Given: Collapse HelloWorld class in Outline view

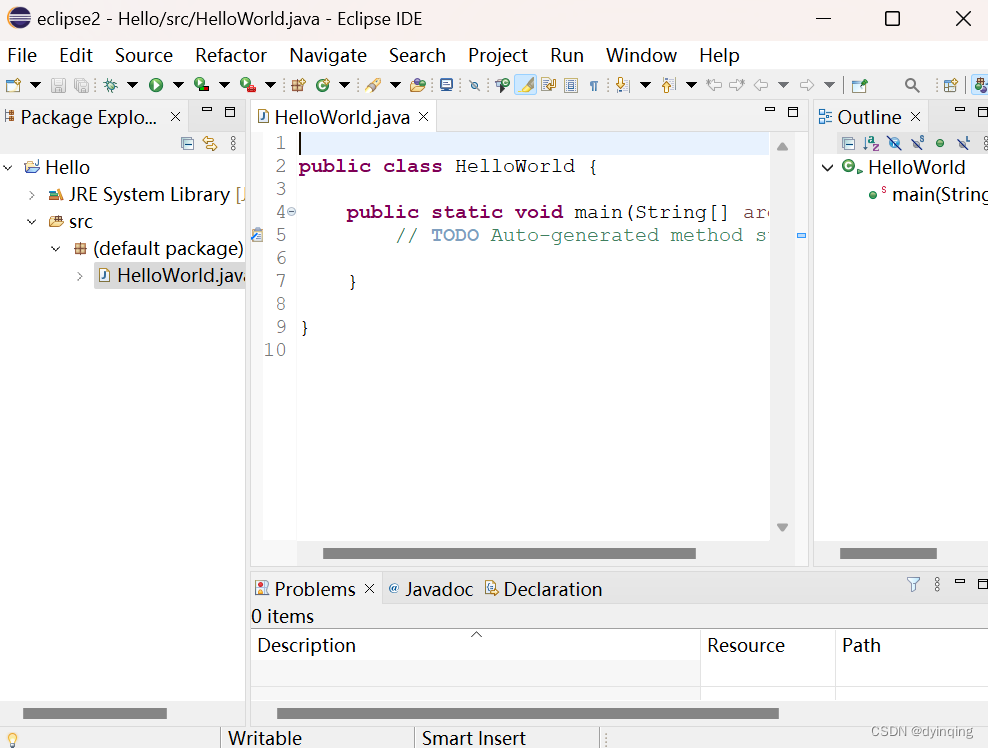Looking at the screenshot, I should [x=828, y=168].
